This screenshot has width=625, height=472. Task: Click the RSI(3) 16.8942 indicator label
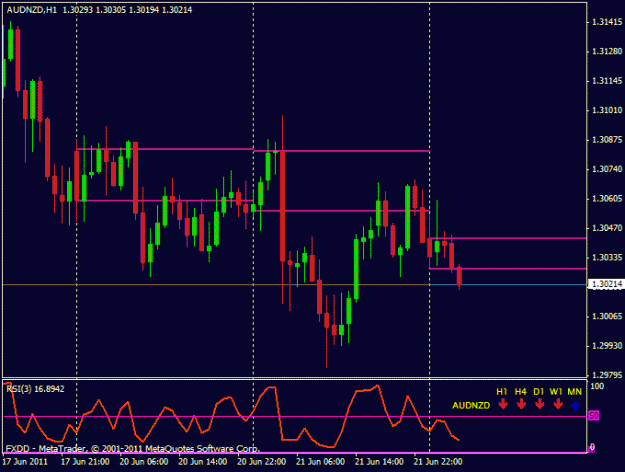[x=35, y=389]
